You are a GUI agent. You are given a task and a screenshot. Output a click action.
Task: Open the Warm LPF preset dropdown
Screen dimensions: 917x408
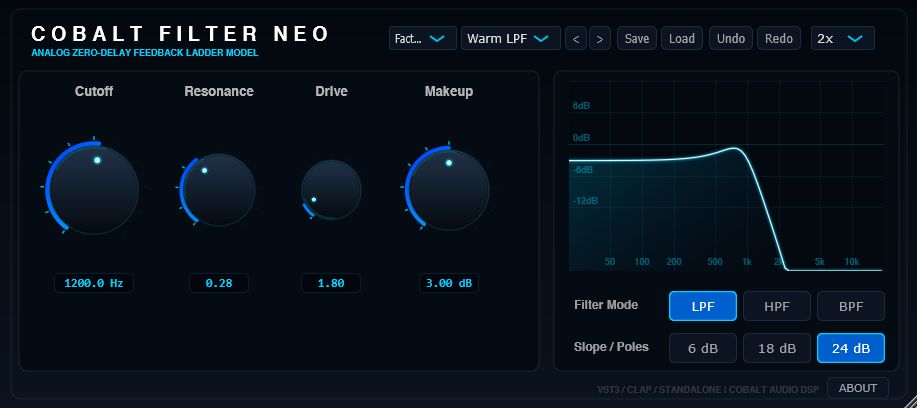(x=511, y=39)
